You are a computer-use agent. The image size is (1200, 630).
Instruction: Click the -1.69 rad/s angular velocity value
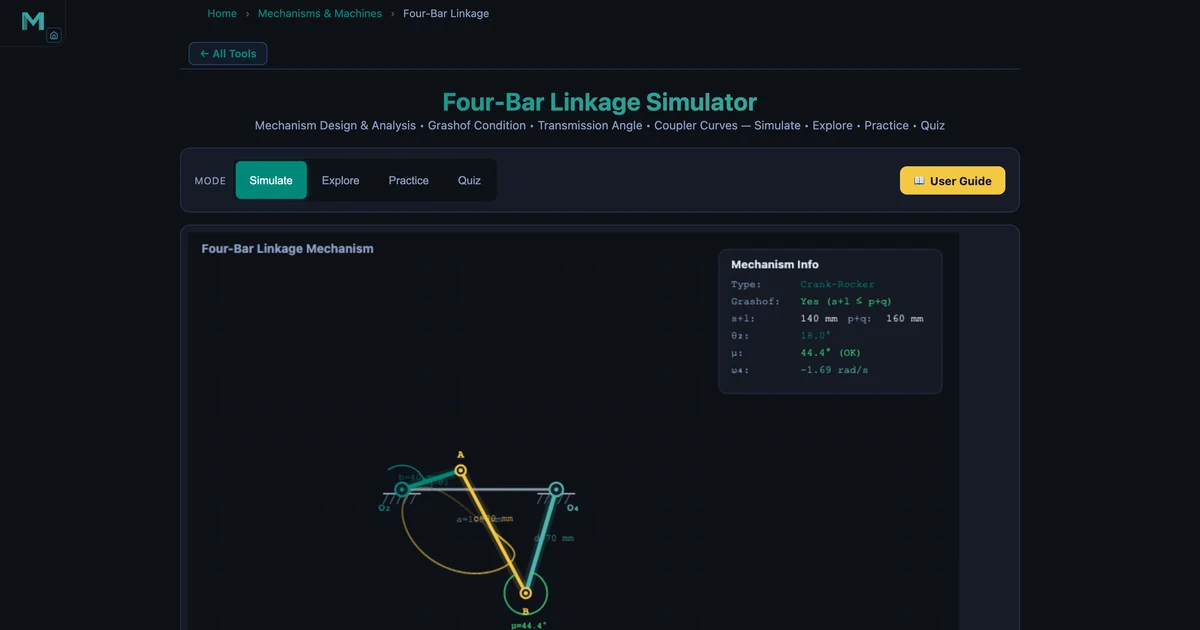834,370
